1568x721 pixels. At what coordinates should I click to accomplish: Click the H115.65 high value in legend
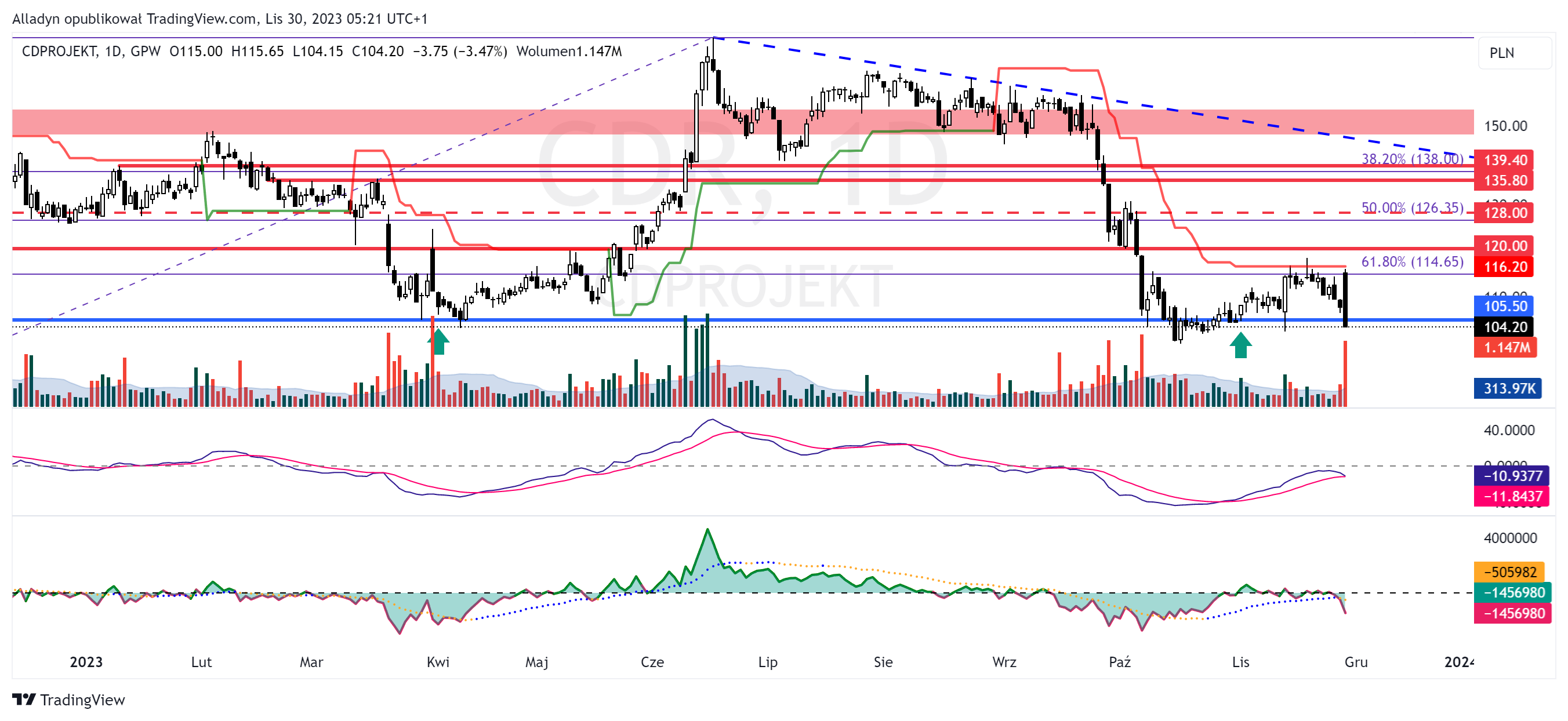257,52
